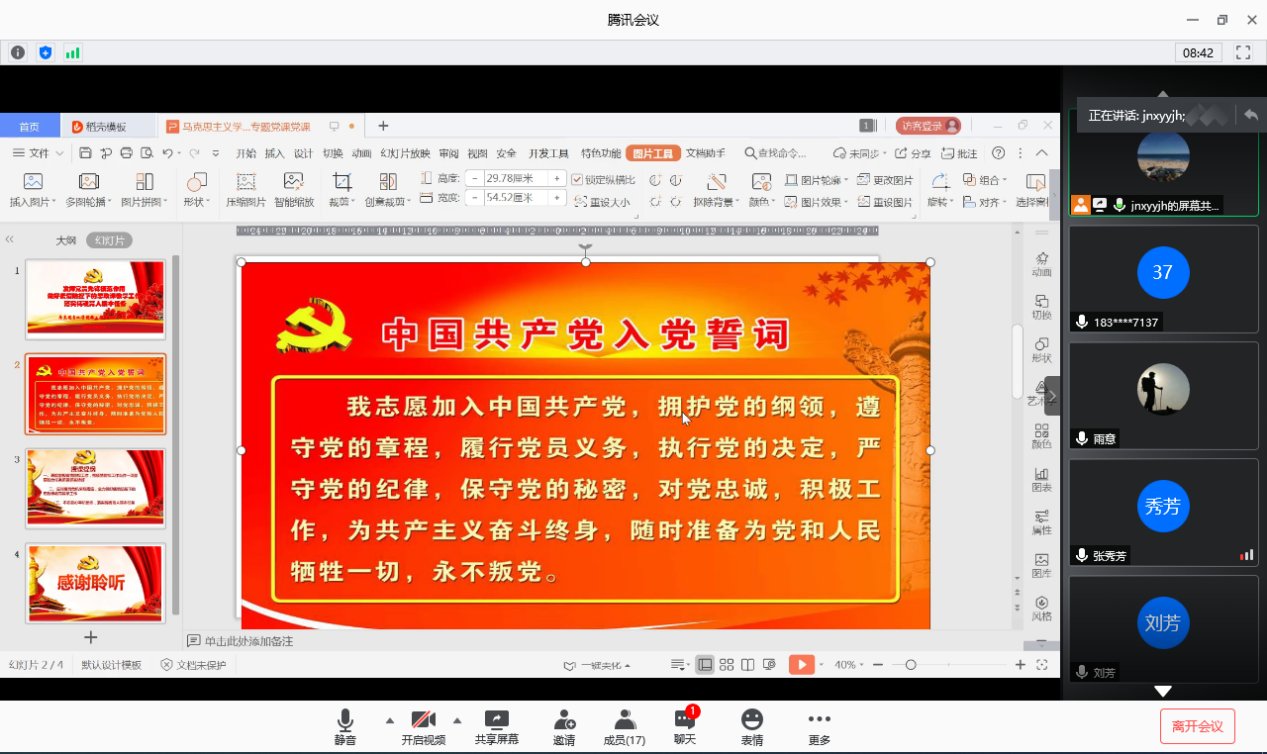The height and width of the screenshot is (754, 1267).
Task: Expand audio options arrow beside 静音
Action: pos(389,720)
